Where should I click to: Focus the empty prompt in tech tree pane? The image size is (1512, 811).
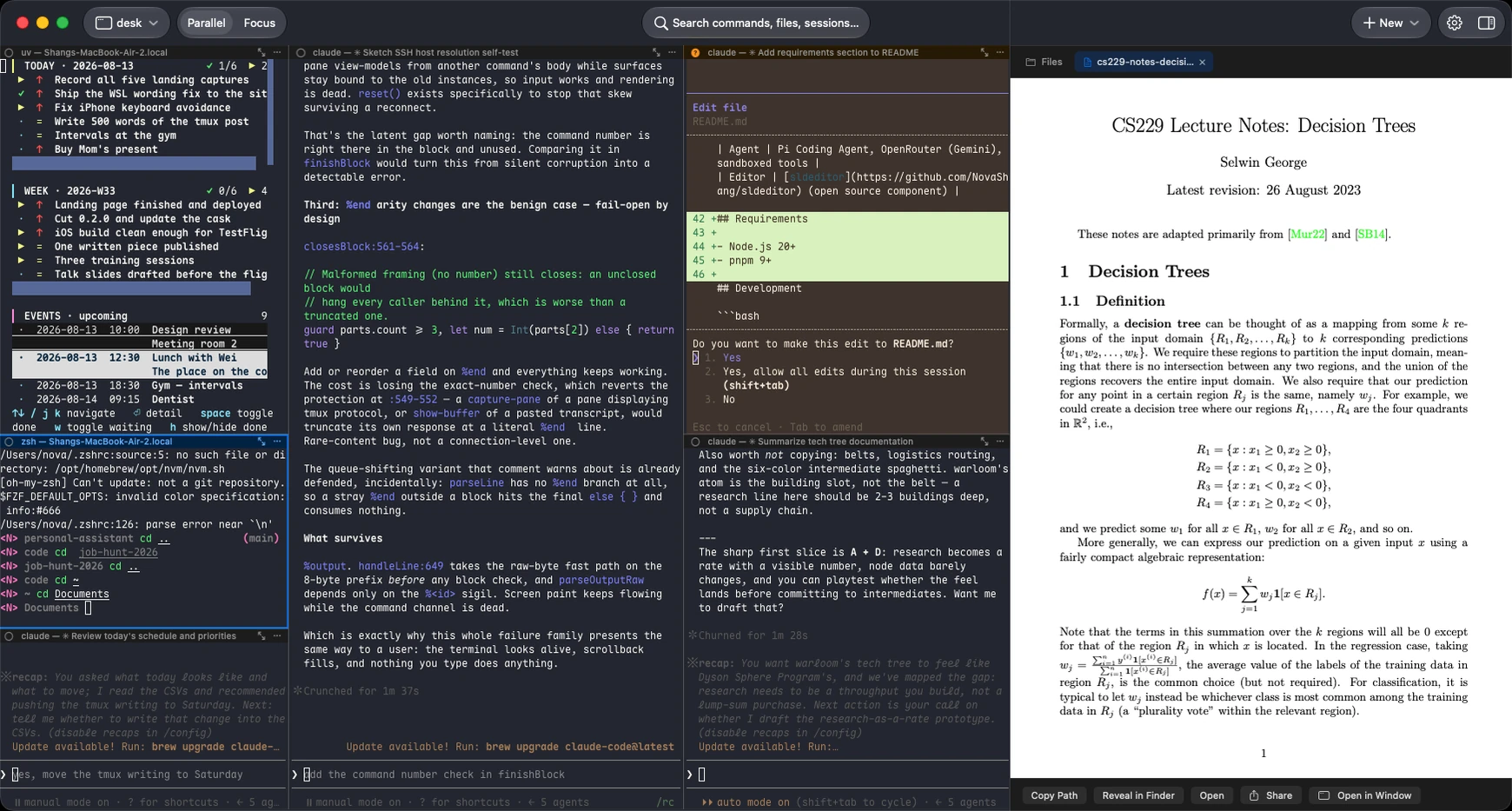(x=847, y=774)
